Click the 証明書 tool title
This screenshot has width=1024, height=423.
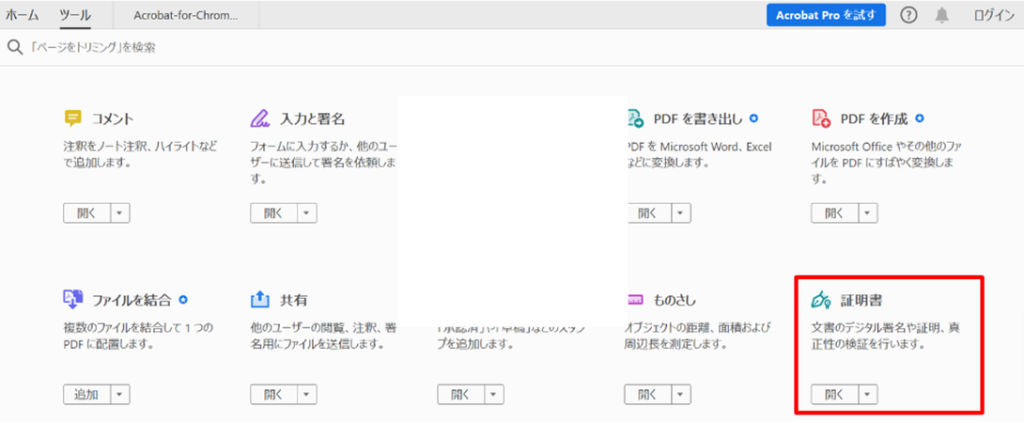click(x=861, y=300)
